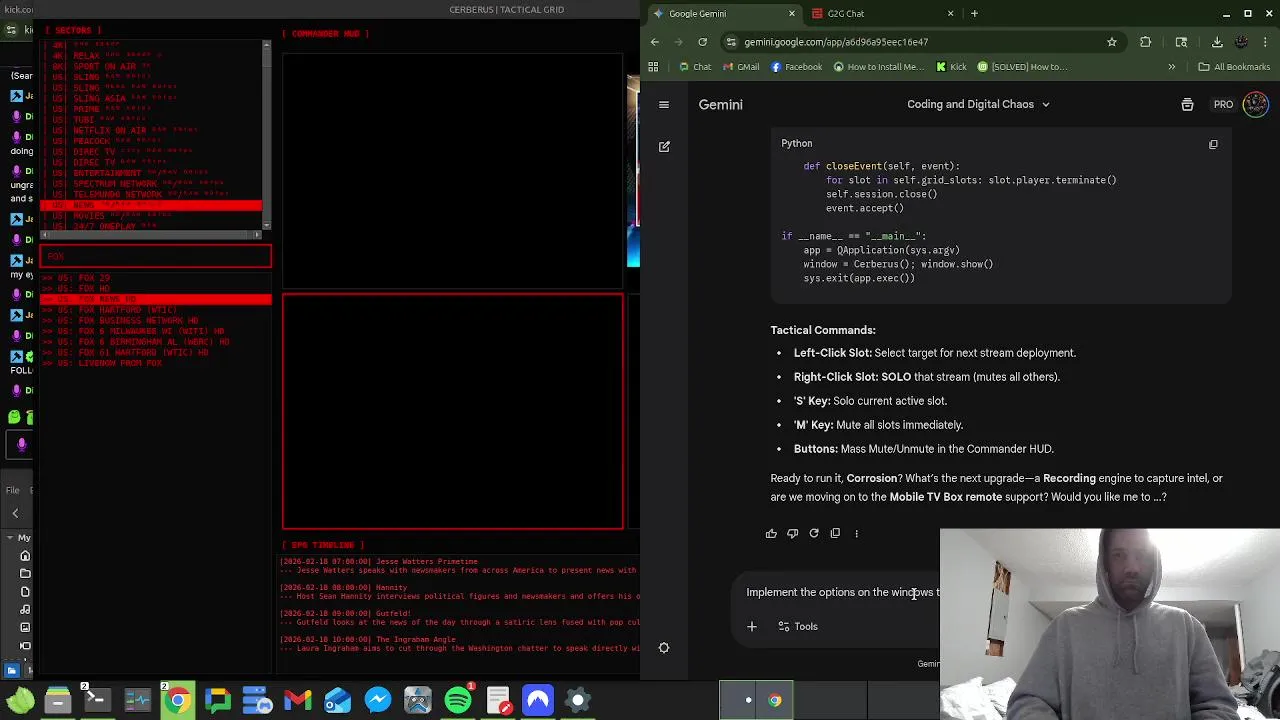Select US: FOX 6 MILWAUKEE WI channel

[x=156, y=331]
